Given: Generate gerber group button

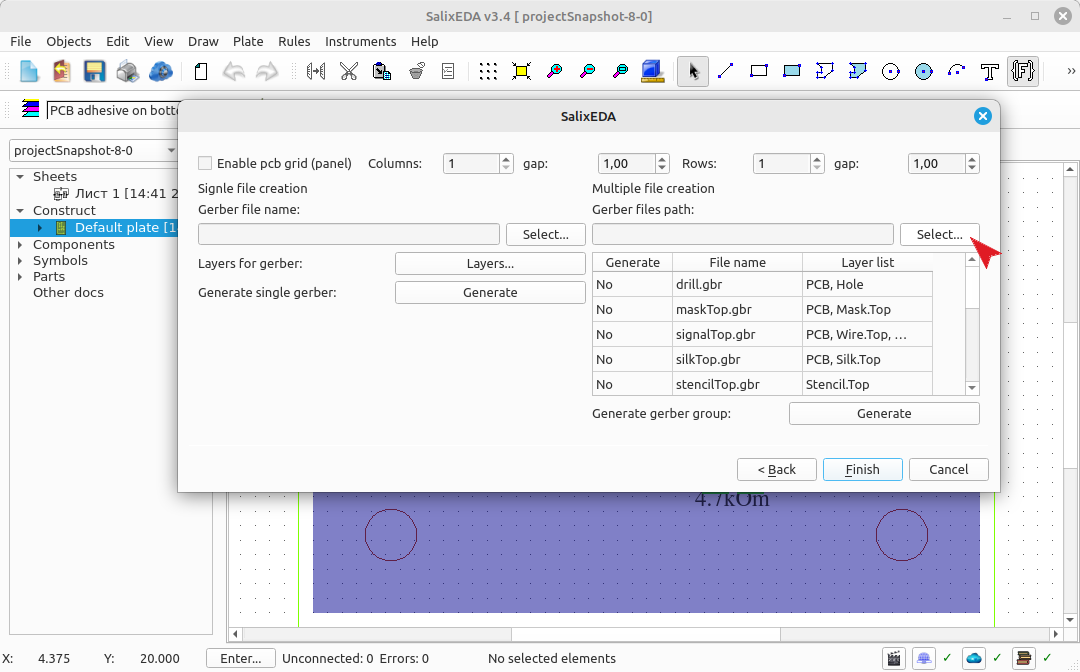Looking at the screenshot, I should coord(884,414).
